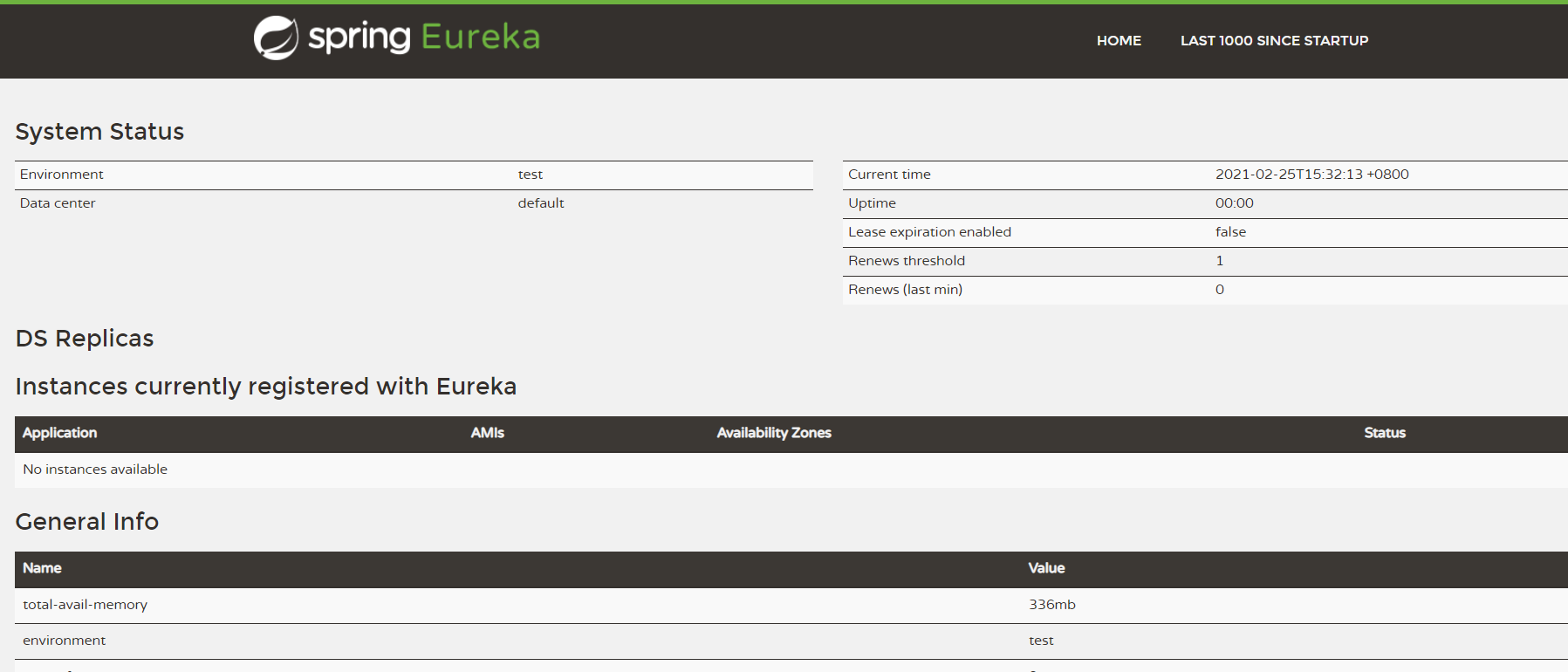Select the Current time label

(889, 175)
